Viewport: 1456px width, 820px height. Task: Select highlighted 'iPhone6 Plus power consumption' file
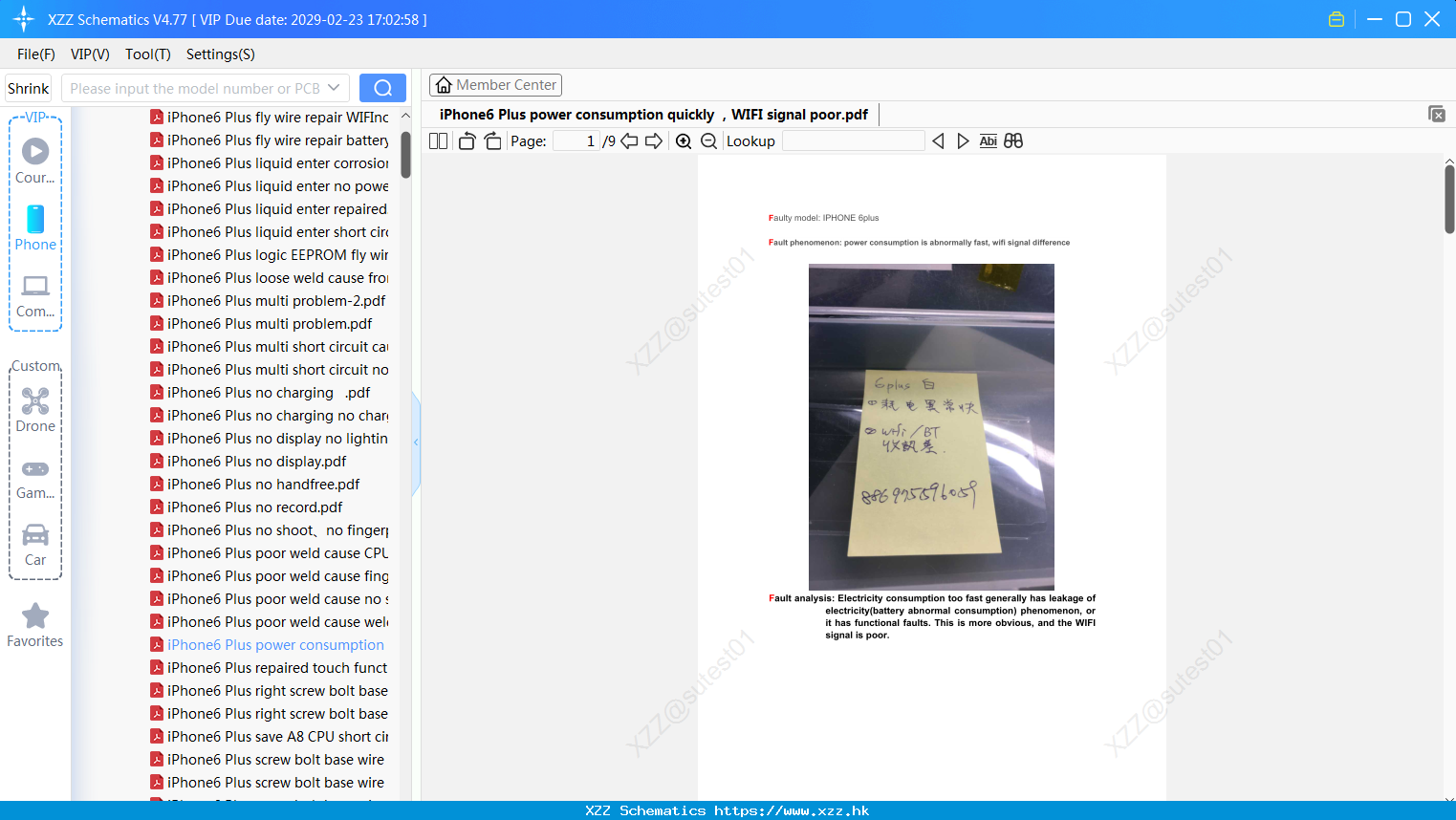click(x=268, y=645)
